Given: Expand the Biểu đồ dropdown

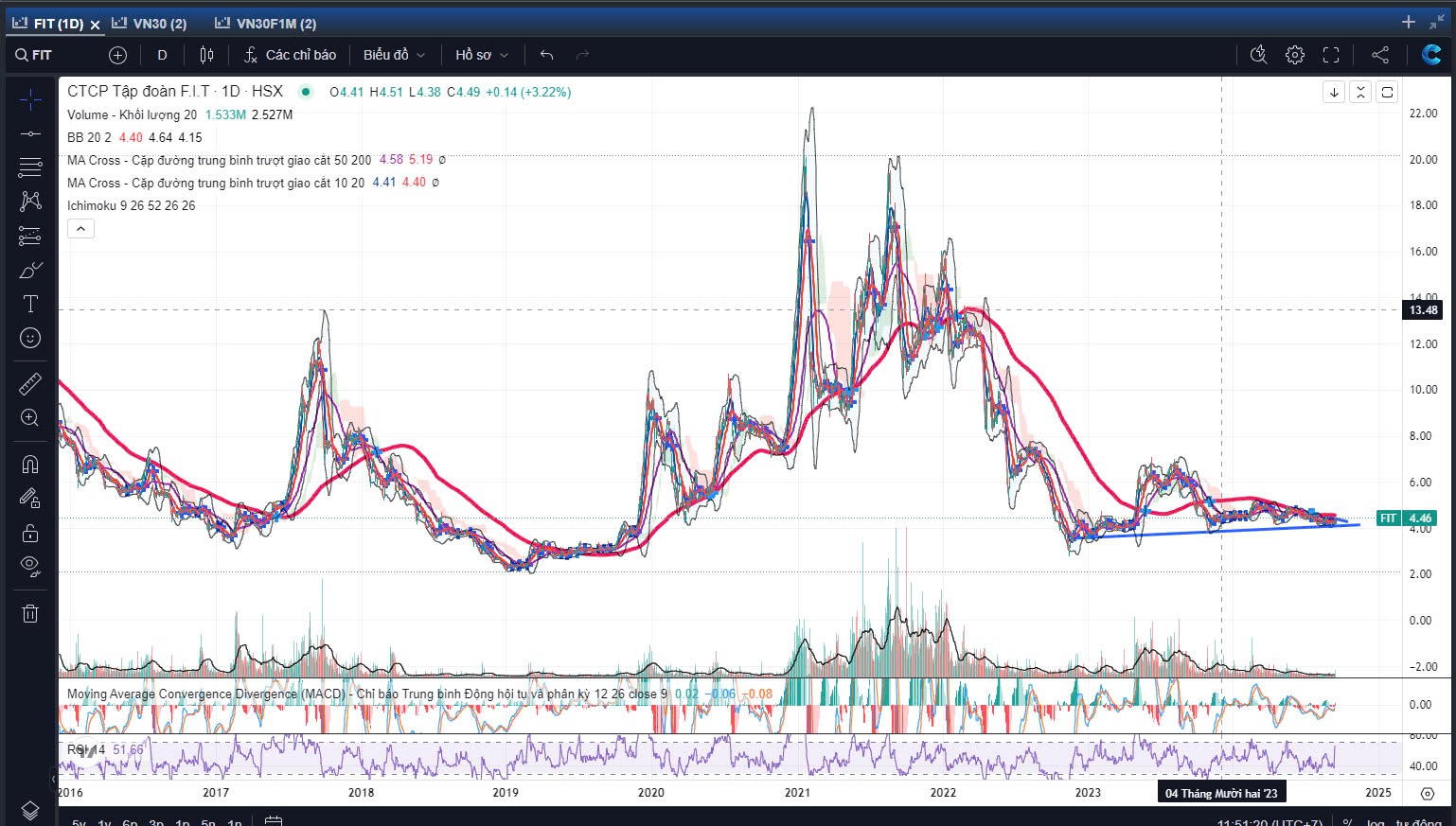Looking at the screenshot, I should 394,55.
